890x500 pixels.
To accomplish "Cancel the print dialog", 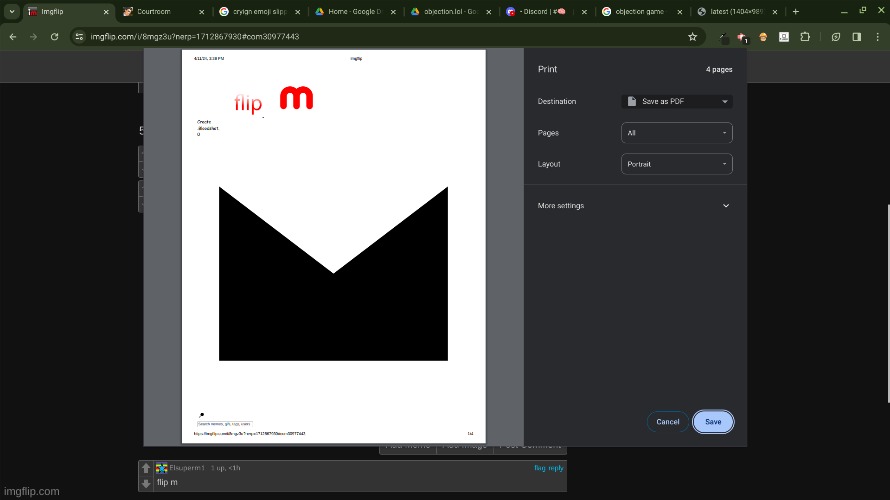I will [668, 422].
